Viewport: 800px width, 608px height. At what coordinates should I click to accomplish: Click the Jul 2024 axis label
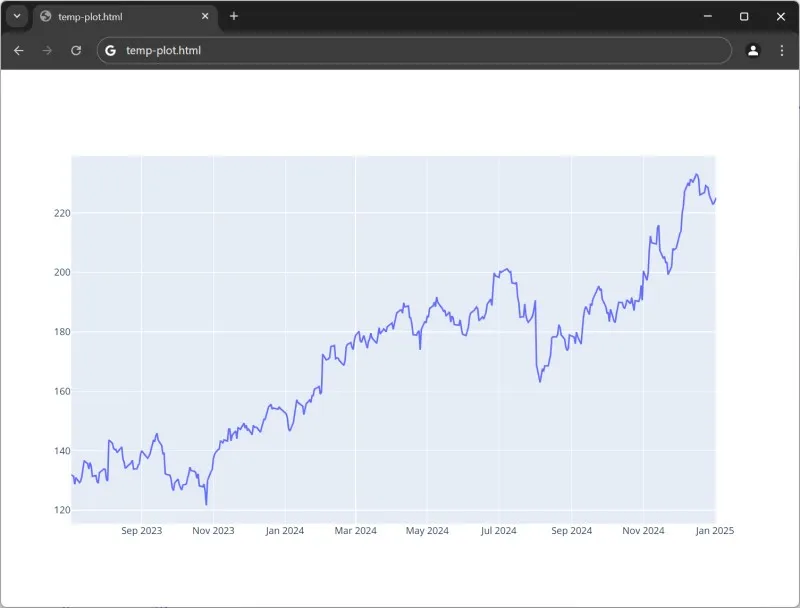[498, 530]
